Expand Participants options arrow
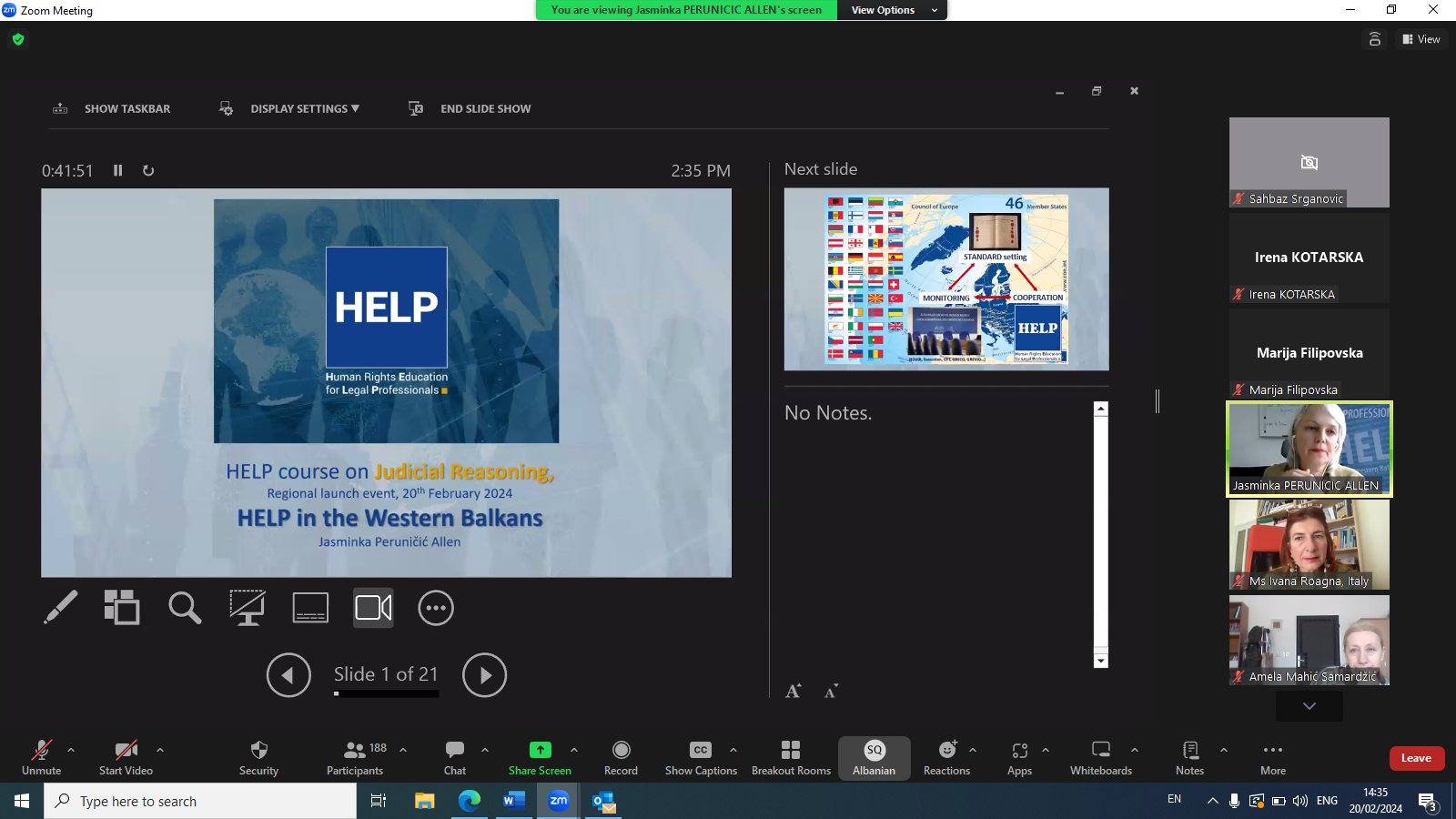1456x819 pixels. coord(403,750)
